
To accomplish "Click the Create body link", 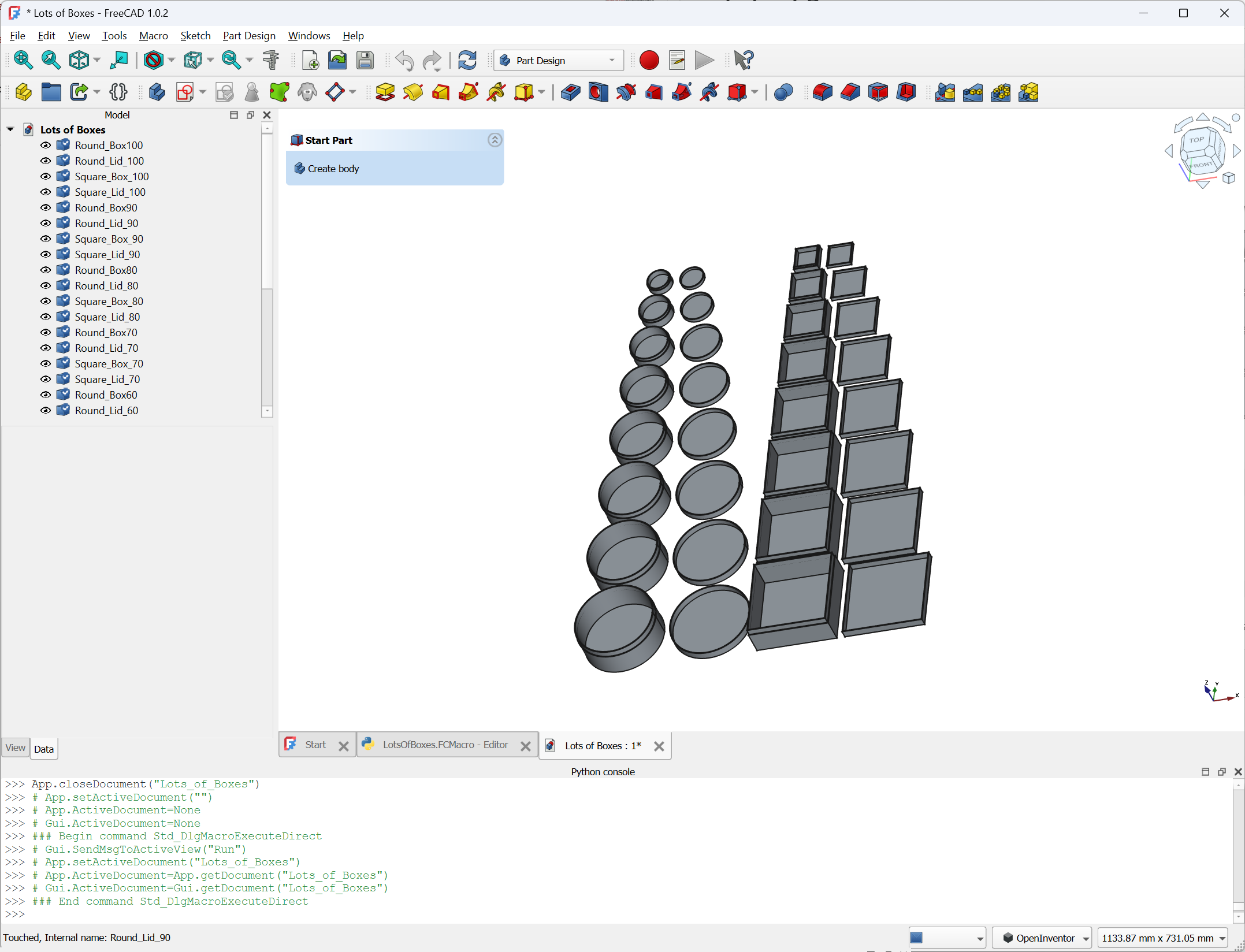I will (333, 169).
